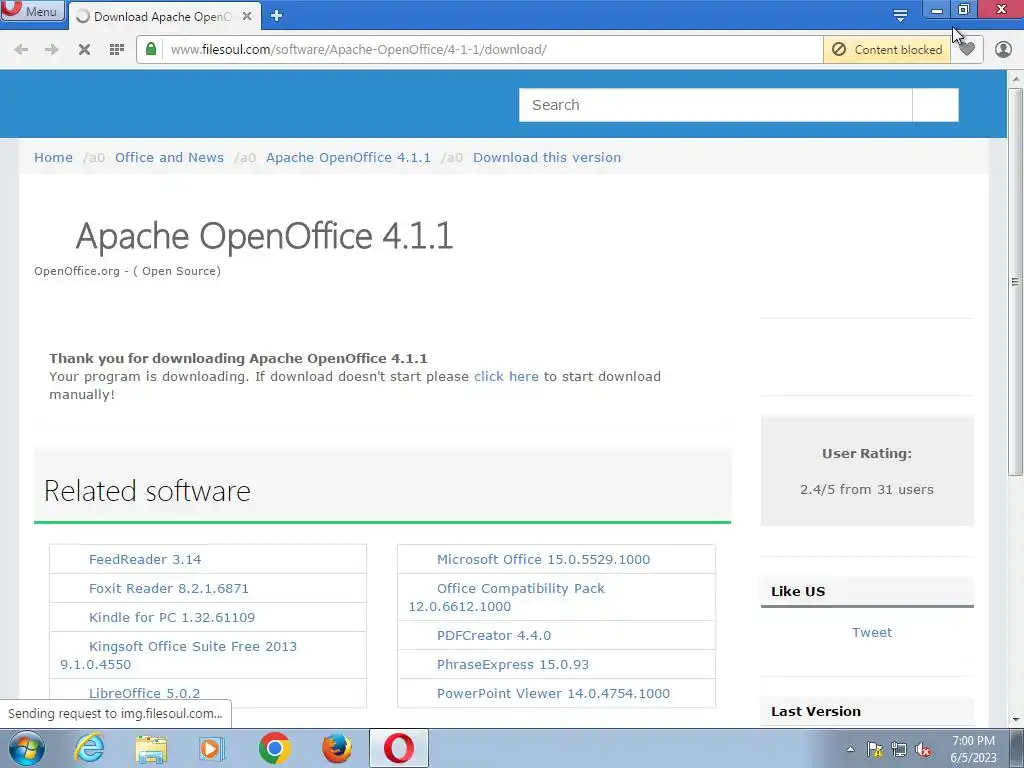1024x768 pixels.
Task: Bookmark page with the heart icon
Action: click(x=967, y=50)
